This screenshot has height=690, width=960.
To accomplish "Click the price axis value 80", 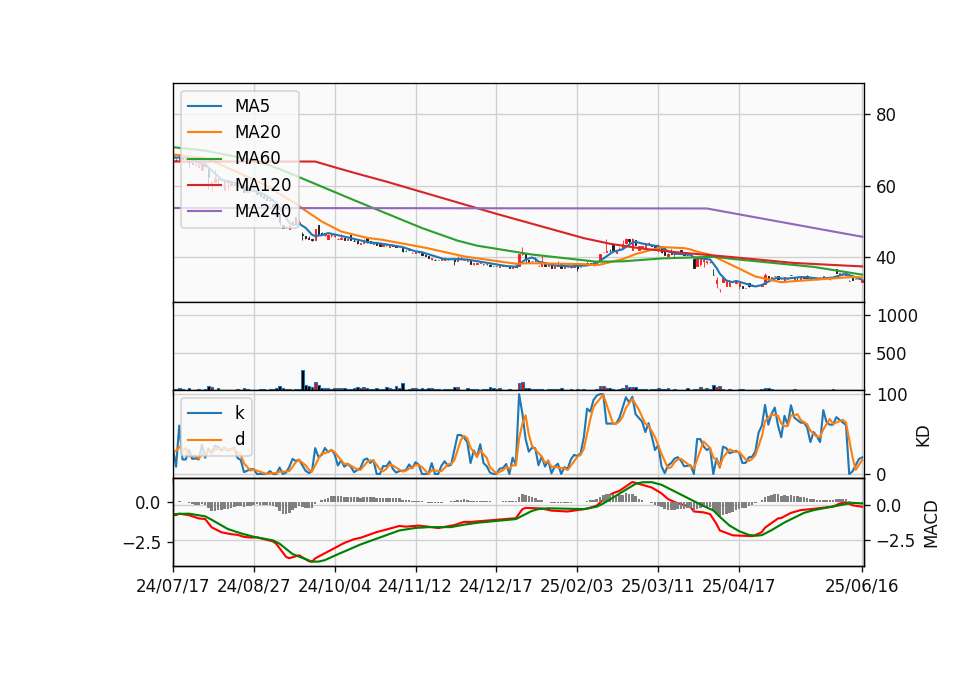I will 886,115.
